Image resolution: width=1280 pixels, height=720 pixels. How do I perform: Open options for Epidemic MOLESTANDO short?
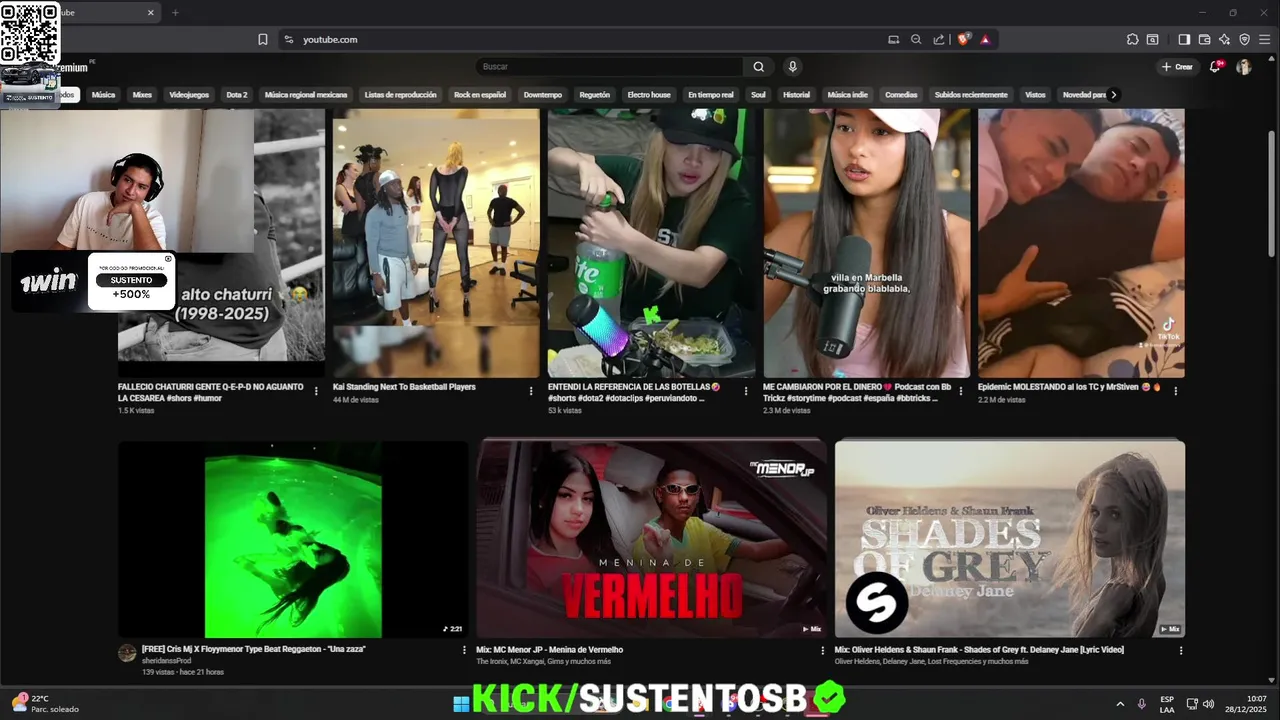pos(1176,391)
